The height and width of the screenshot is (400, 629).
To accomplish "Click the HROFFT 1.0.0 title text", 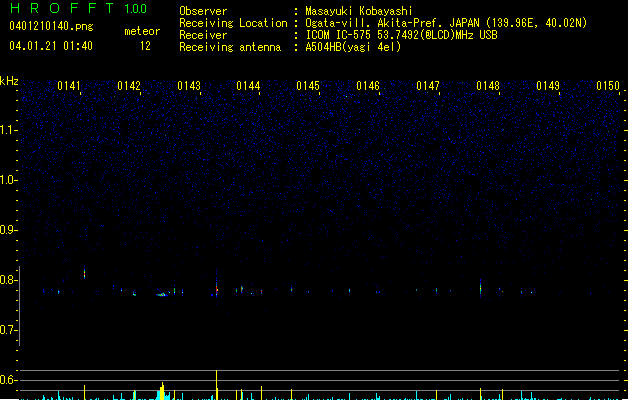I will [x=79, y=8].
